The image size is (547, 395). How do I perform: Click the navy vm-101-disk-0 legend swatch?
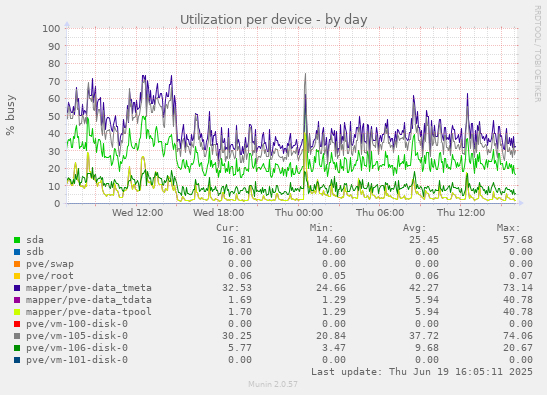coord(17,360)
